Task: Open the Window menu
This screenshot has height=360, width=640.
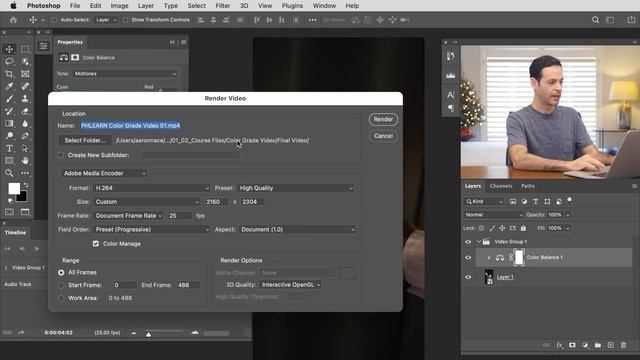Action: tap(324, 6)
